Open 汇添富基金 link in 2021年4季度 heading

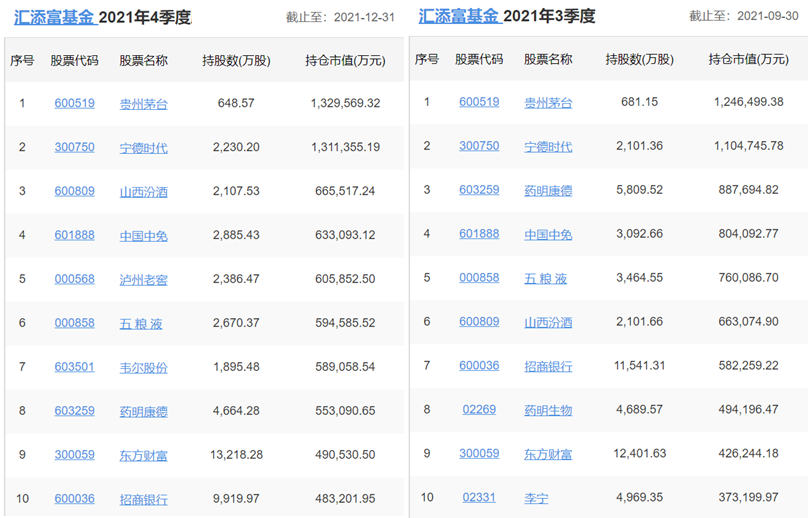click(55, 18)
